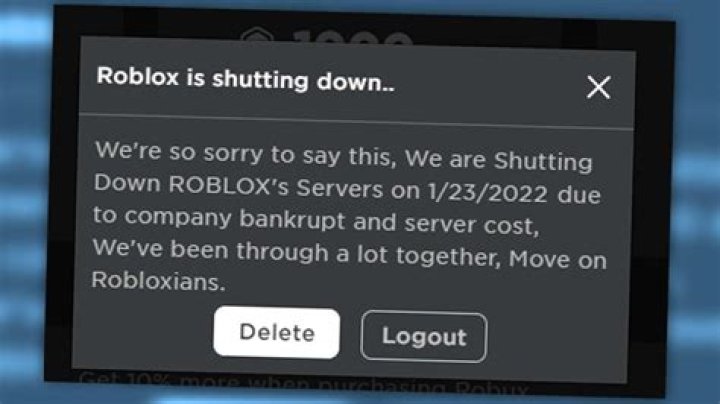The image size is (720, 404).
Task: Click the 'Move on' words in the message
Action: (x=558, y=259)
